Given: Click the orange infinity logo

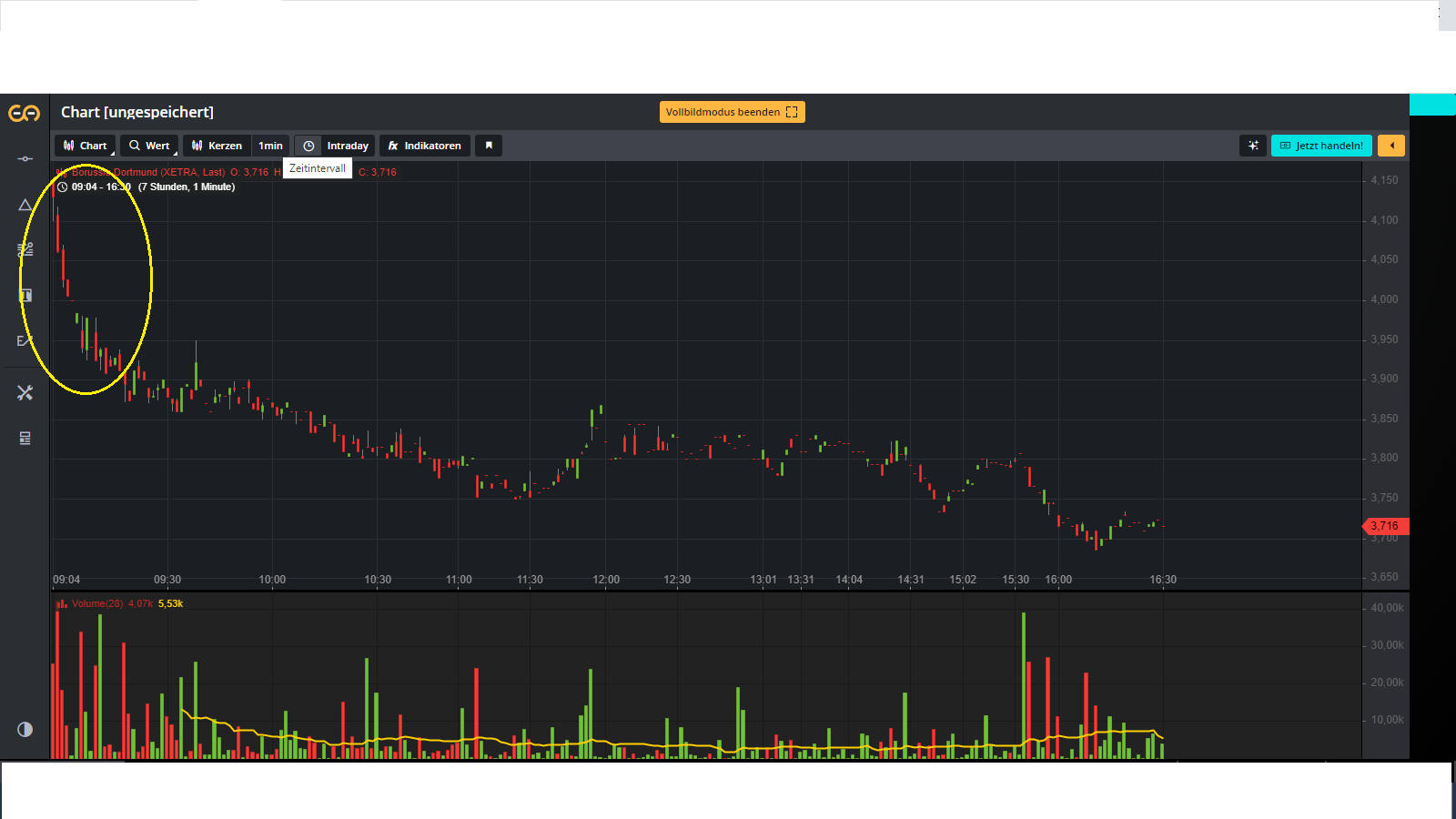Looking at the screenshot, I should tap(25, 113).
